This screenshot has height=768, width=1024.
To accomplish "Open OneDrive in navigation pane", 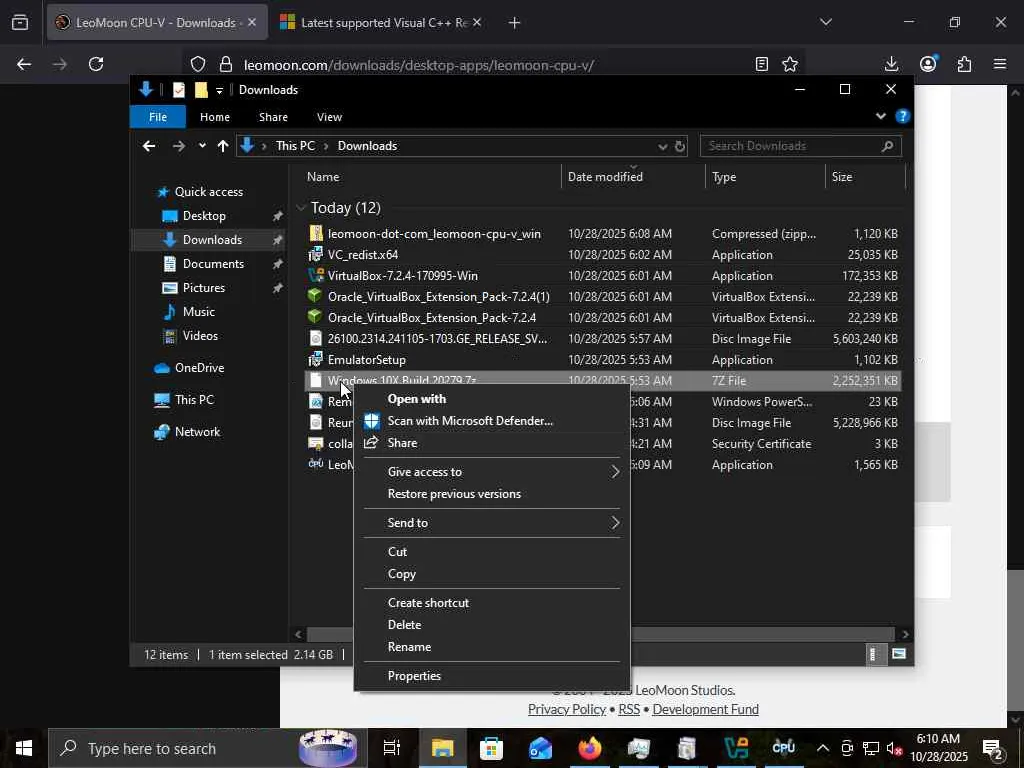I will [x=199, y=368].
